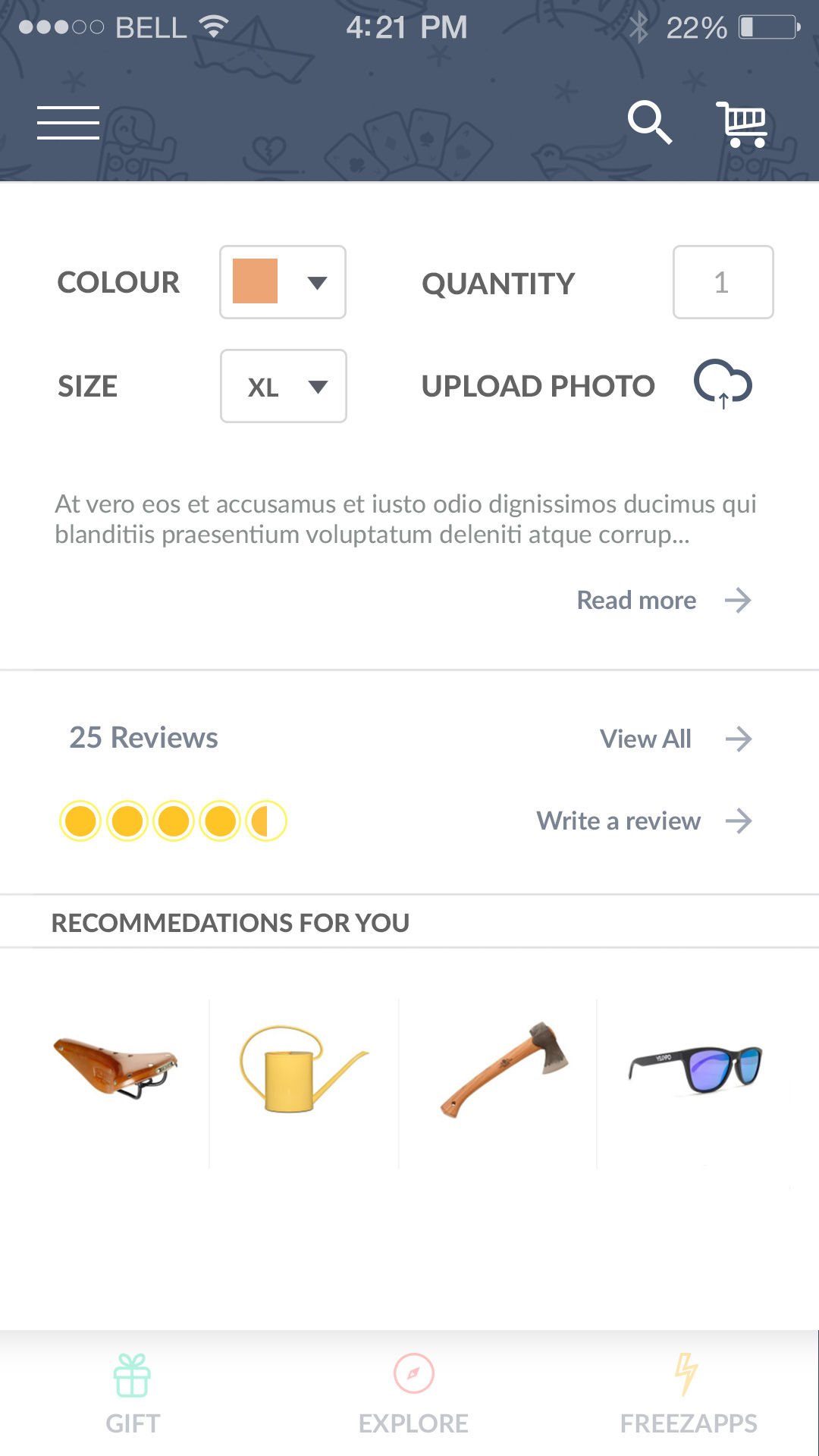Select the orange colour swatch
This screenshot has width=819, height=1456.
tap(255, 281)
